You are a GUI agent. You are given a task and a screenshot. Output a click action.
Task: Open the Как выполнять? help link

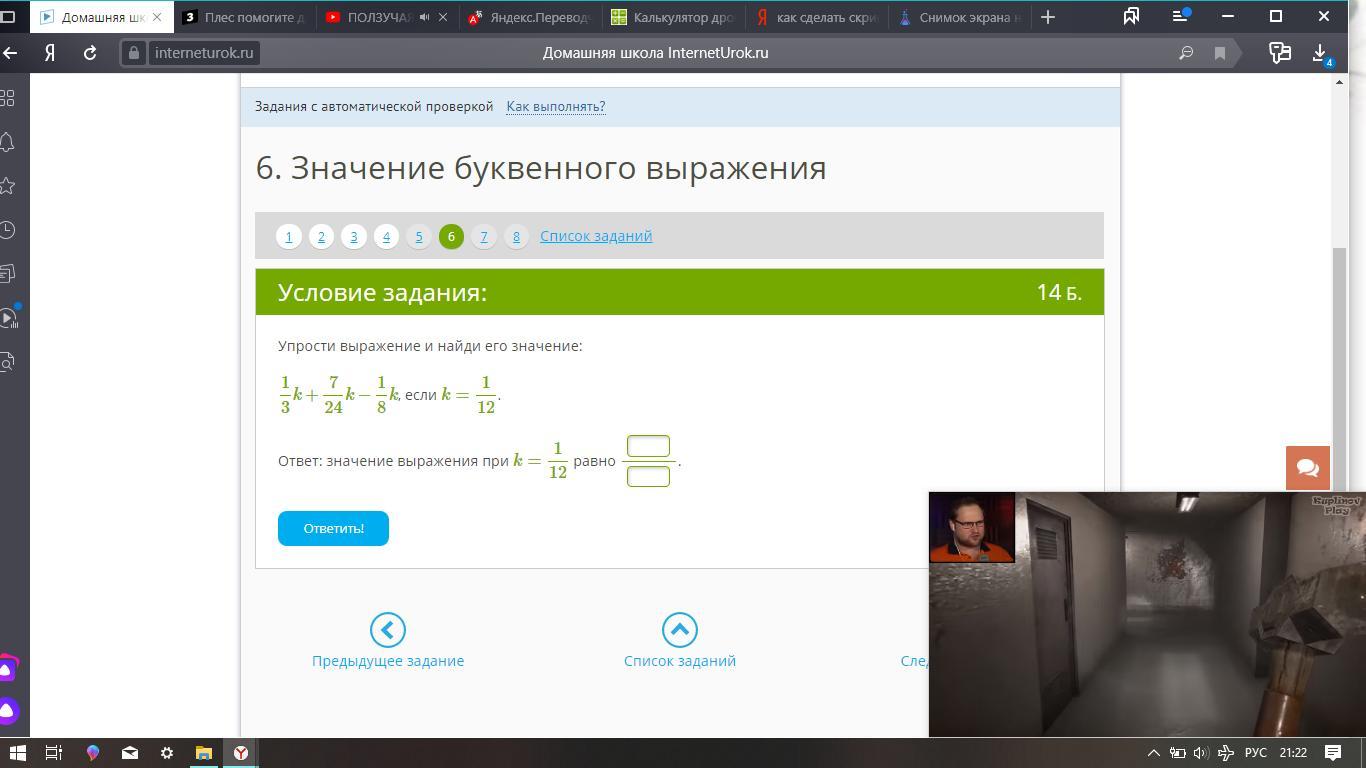555,106
